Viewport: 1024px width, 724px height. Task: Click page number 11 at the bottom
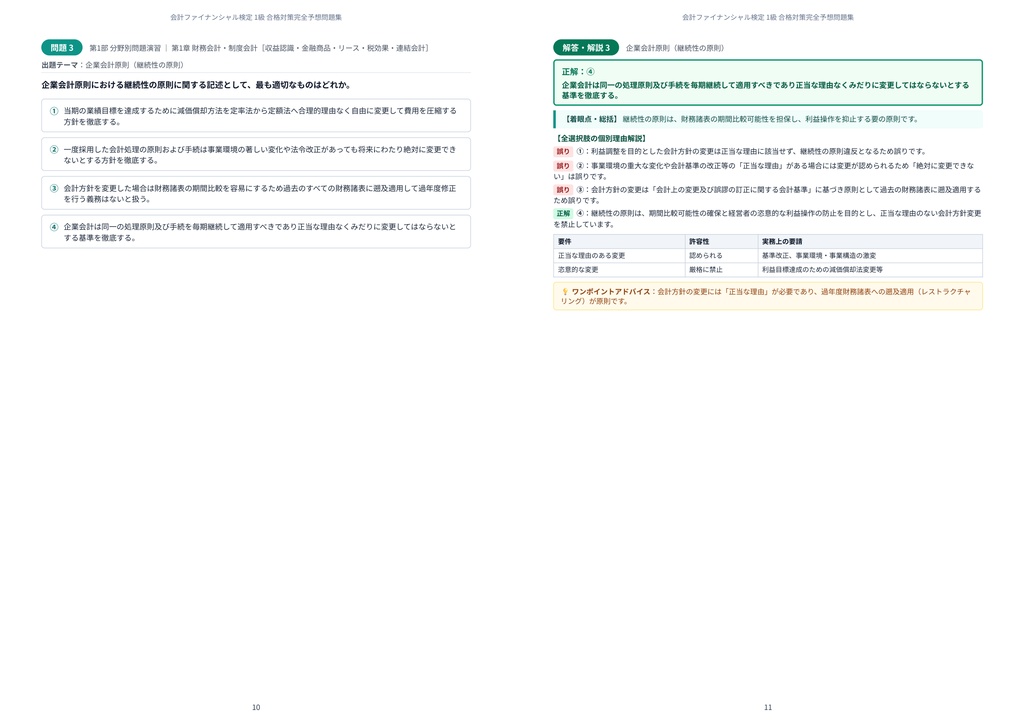[768, 708]
